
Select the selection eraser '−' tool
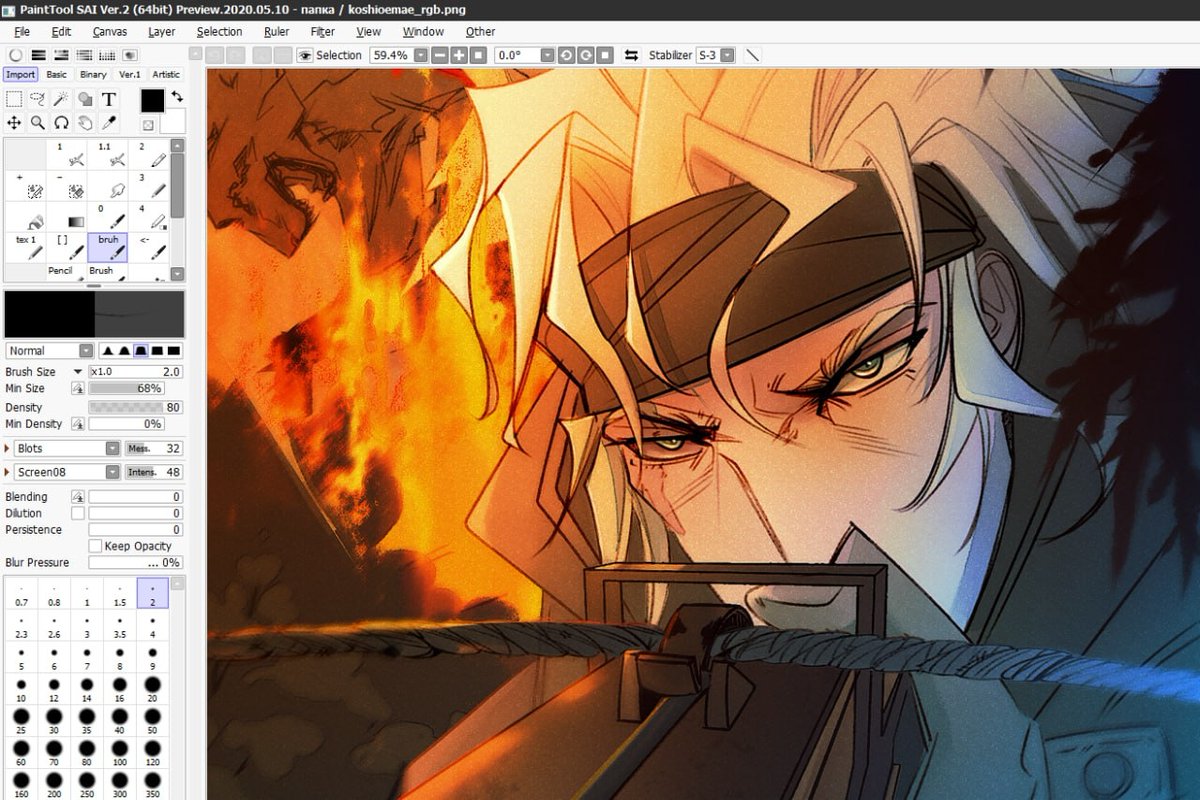(67, 185)
